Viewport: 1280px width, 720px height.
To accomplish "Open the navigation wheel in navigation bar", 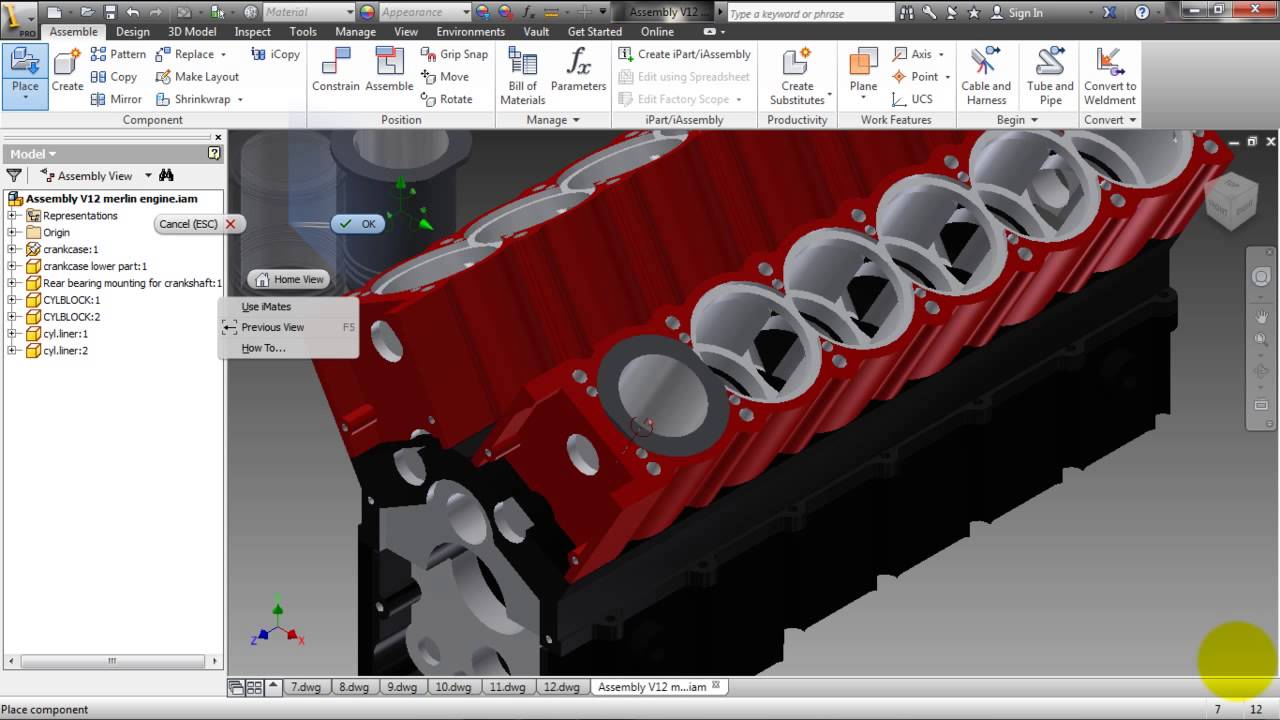I will point(1261,277).
